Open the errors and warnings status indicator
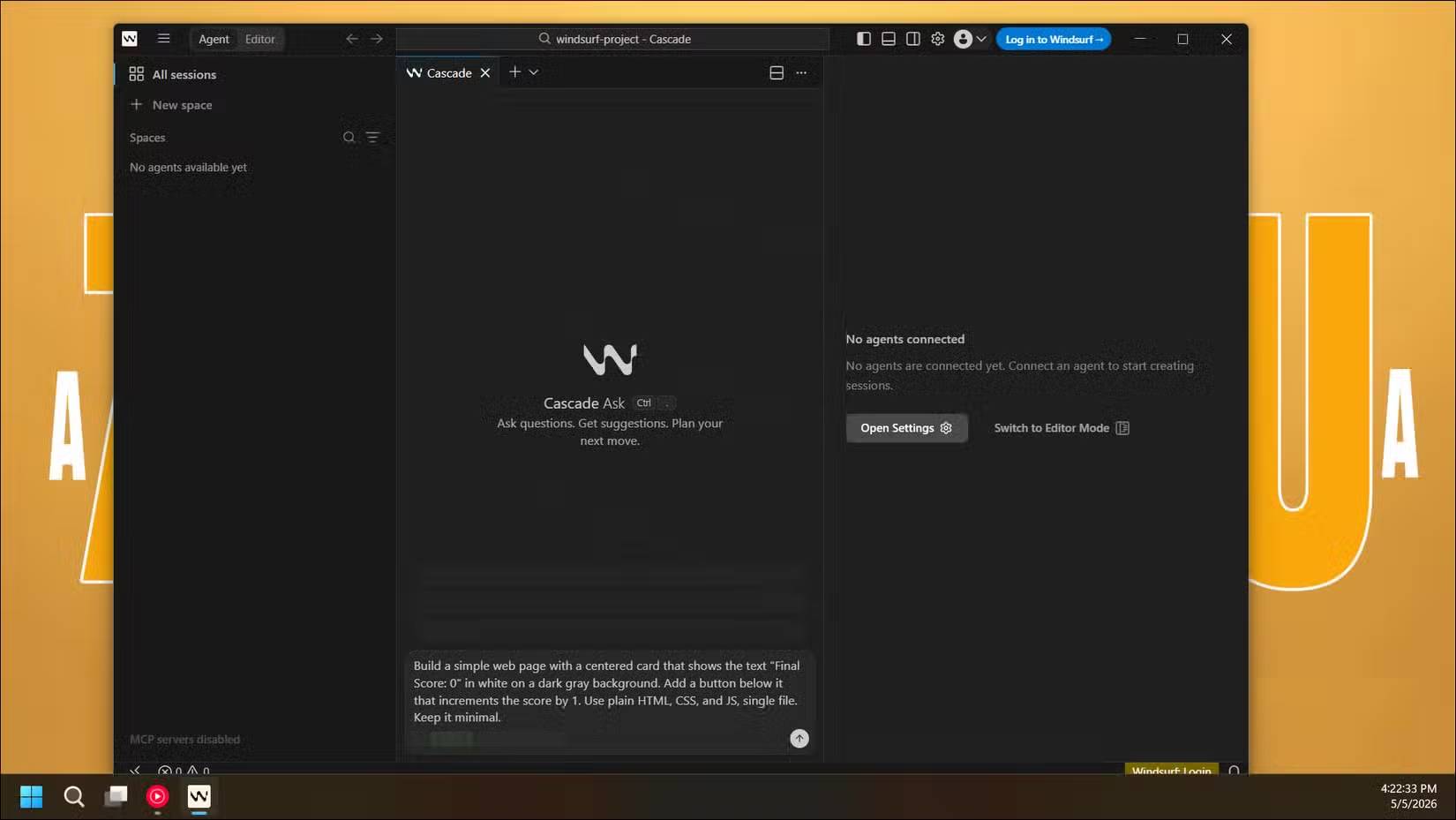1456x820 pixels. point(184,771)
